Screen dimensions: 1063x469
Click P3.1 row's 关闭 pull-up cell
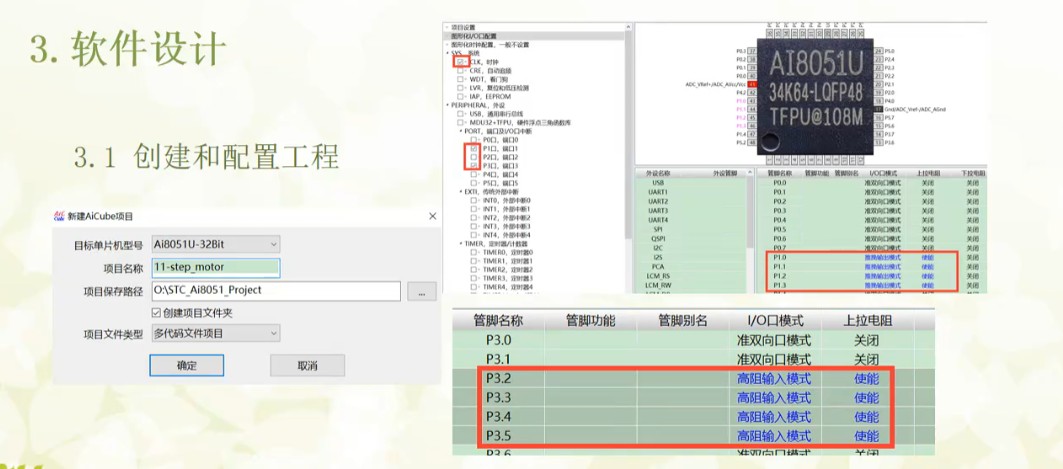tap(866, 359)
